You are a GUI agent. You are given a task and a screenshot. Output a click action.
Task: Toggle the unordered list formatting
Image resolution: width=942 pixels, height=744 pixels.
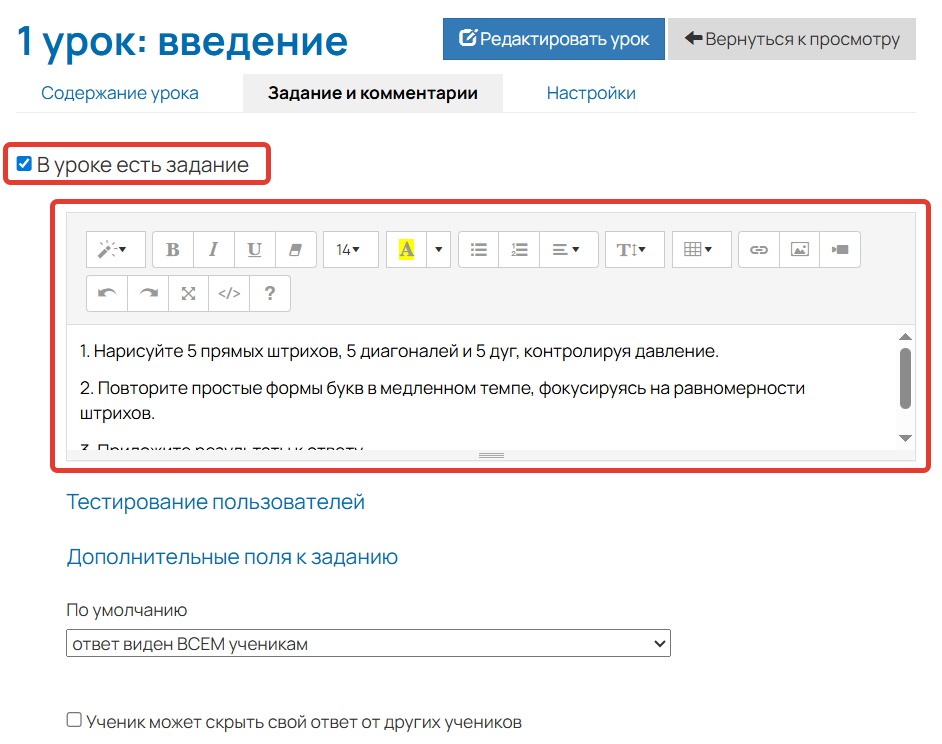[x=478, y=249]
